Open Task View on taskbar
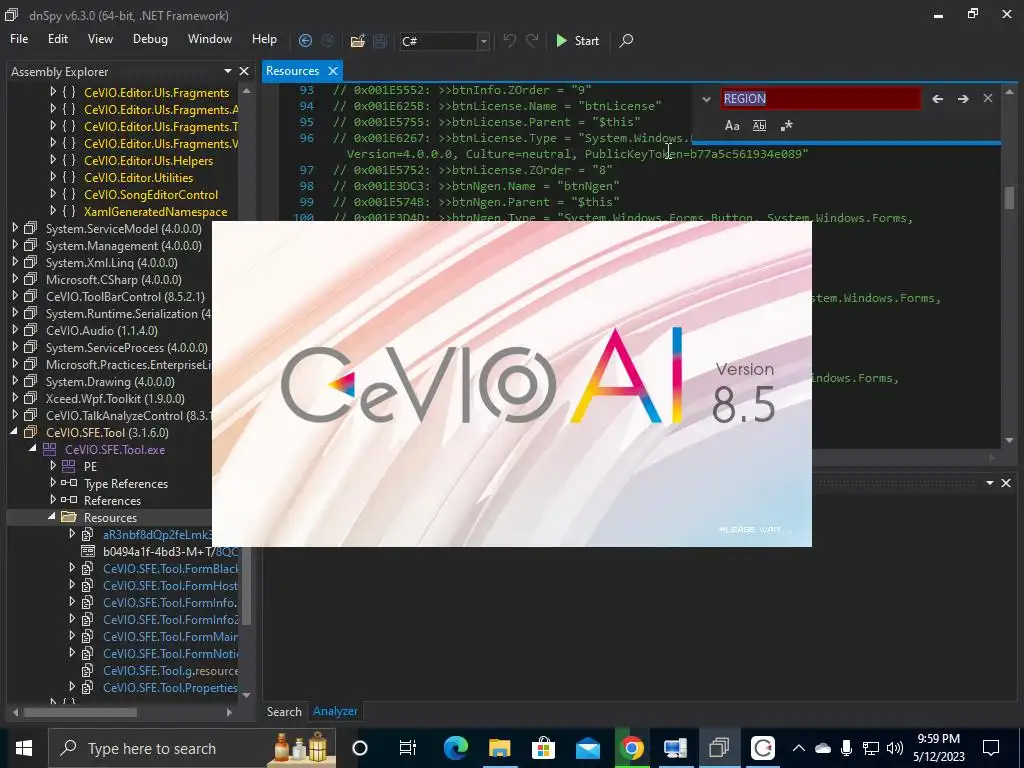 pos(408,748)
